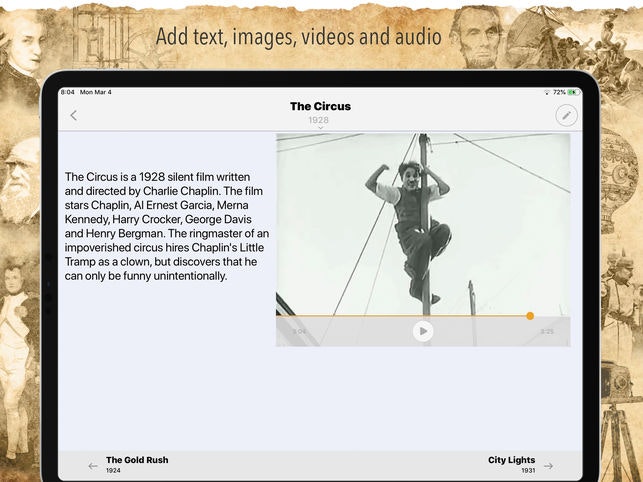Image resolution: width=643 pixels, height=482 pixels.
Task: Click The Circus title heading
Action: coord(320,106)
